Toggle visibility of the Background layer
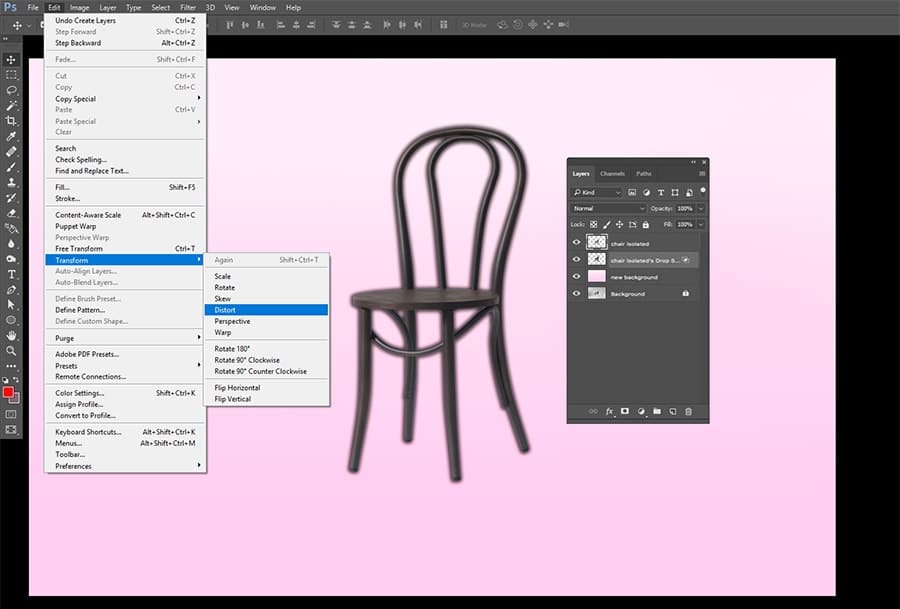This screenshot has width=900, height=609. (576, 293)
